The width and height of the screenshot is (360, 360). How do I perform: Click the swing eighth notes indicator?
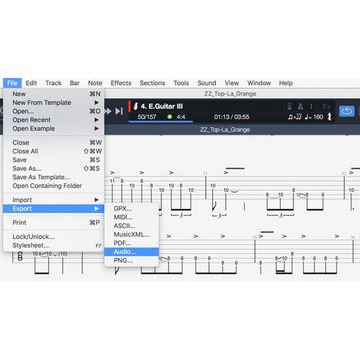(295, 117)
